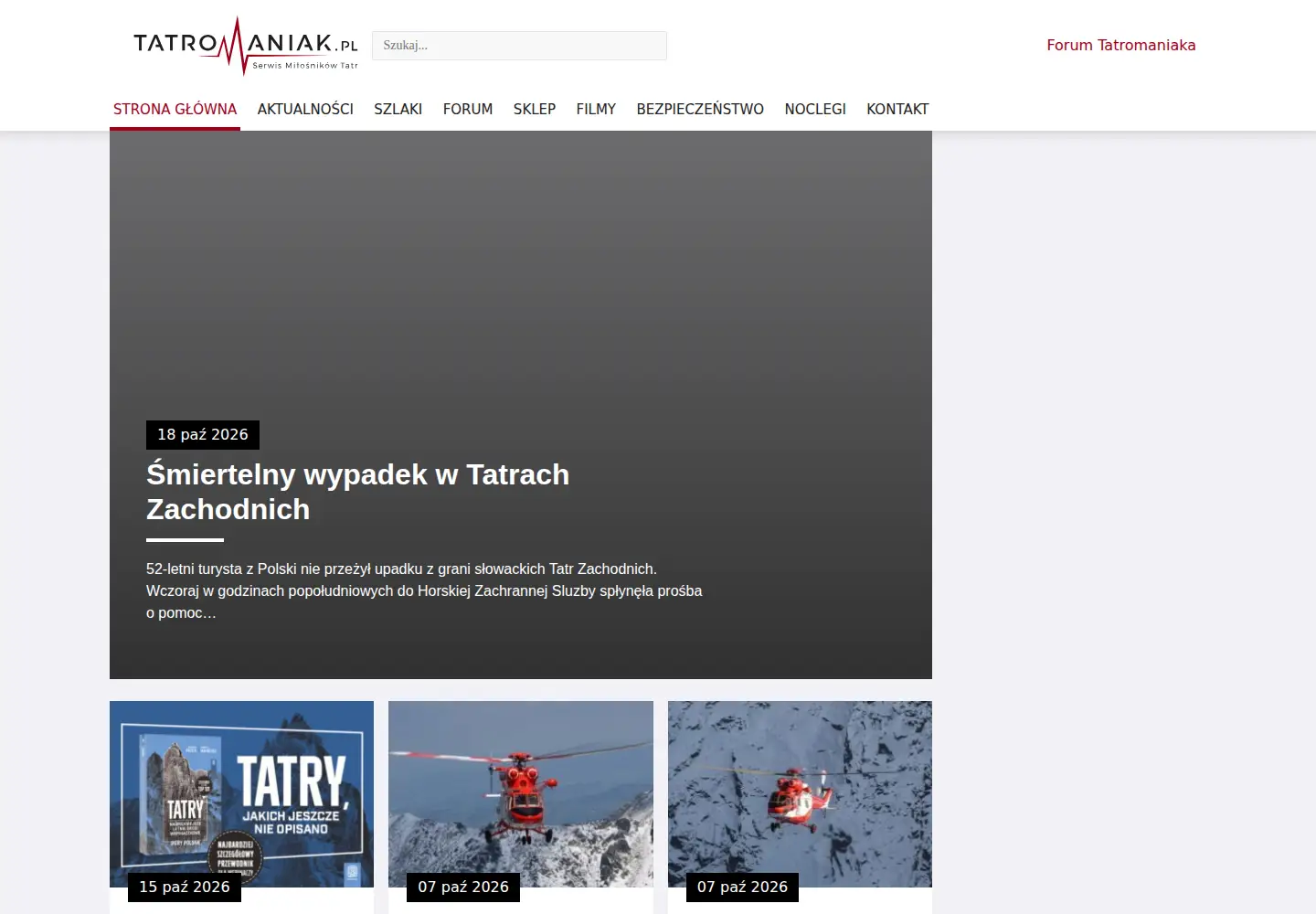Click the 07 paź 2026 badge on the snowy slope card
The image size is (1316, 914).
[x=742, y=887]
